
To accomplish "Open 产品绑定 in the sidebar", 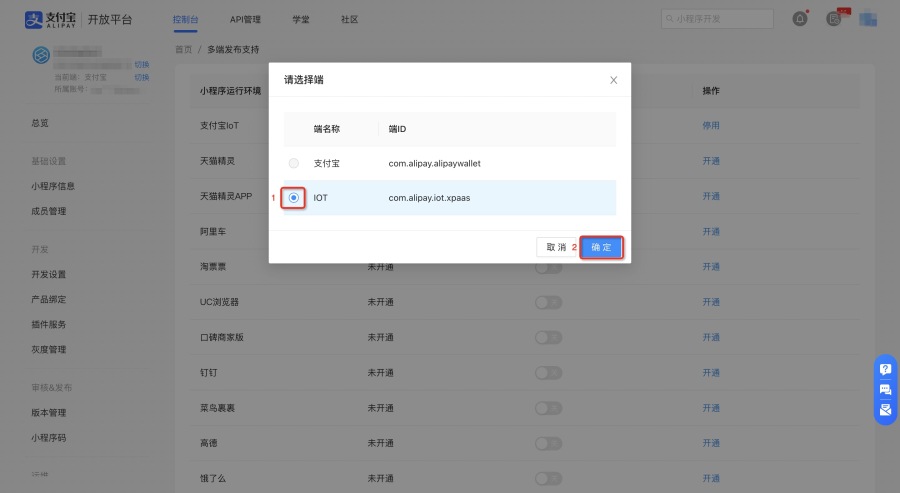I will point(49,299).
